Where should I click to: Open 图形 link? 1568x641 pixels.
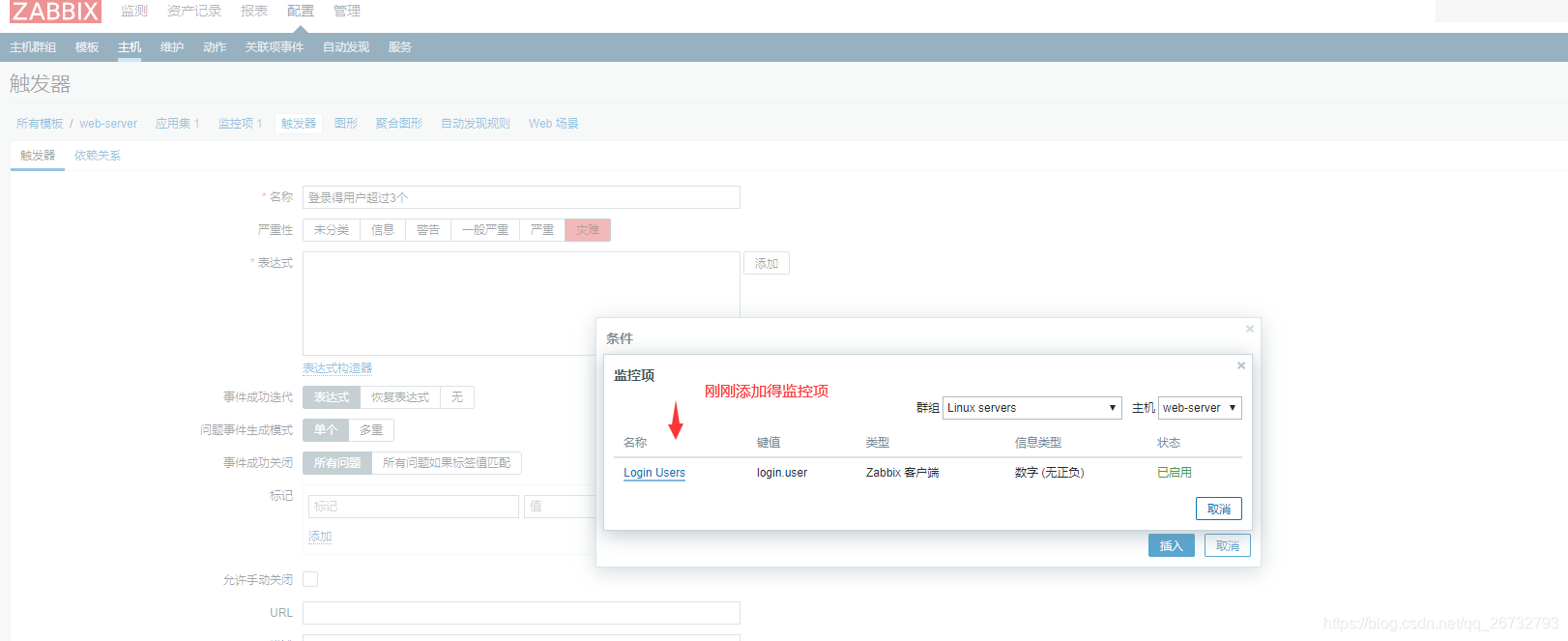346,124
